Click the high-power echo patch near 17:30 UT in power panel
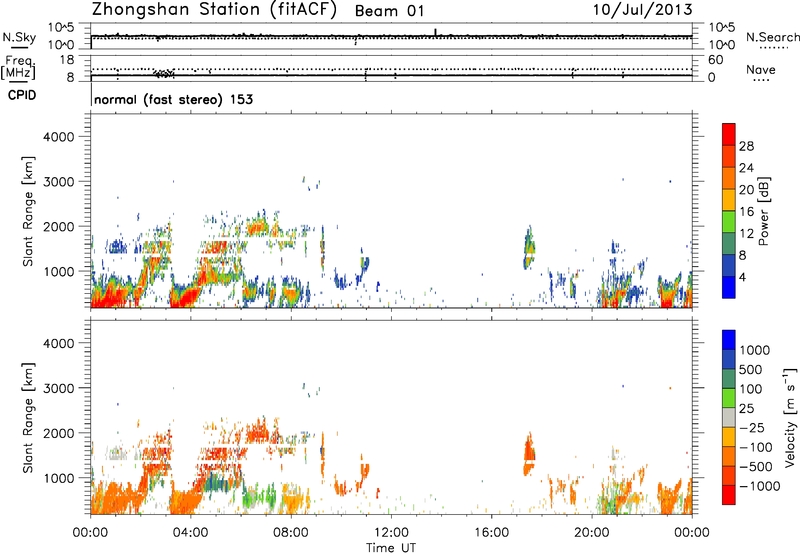Viewport: 800px width, 554px height. click(x=529, y=247)
